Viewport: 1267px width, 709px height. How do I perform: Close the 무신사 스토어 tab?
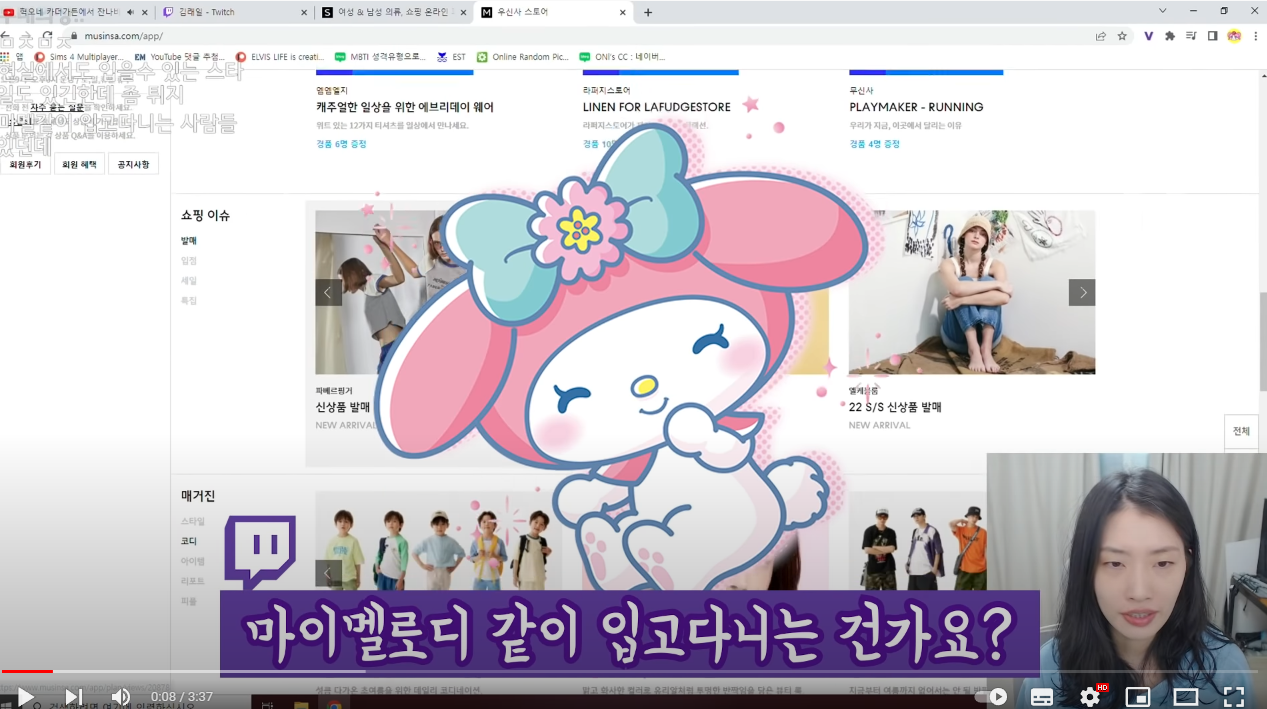[623, 12]
